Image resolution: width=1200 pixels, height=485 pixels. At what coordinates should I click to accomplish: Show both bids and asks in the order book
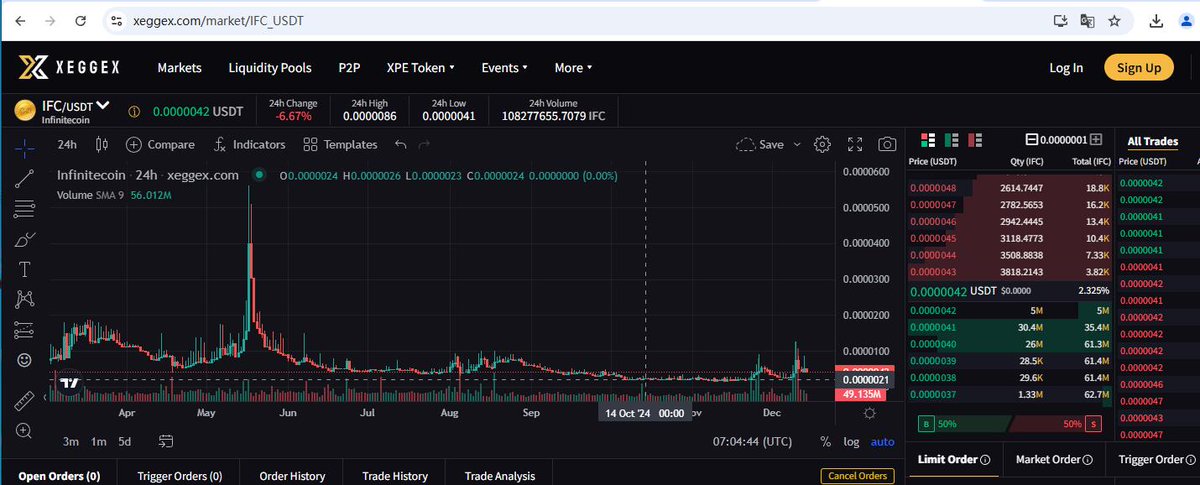(928, 139)
